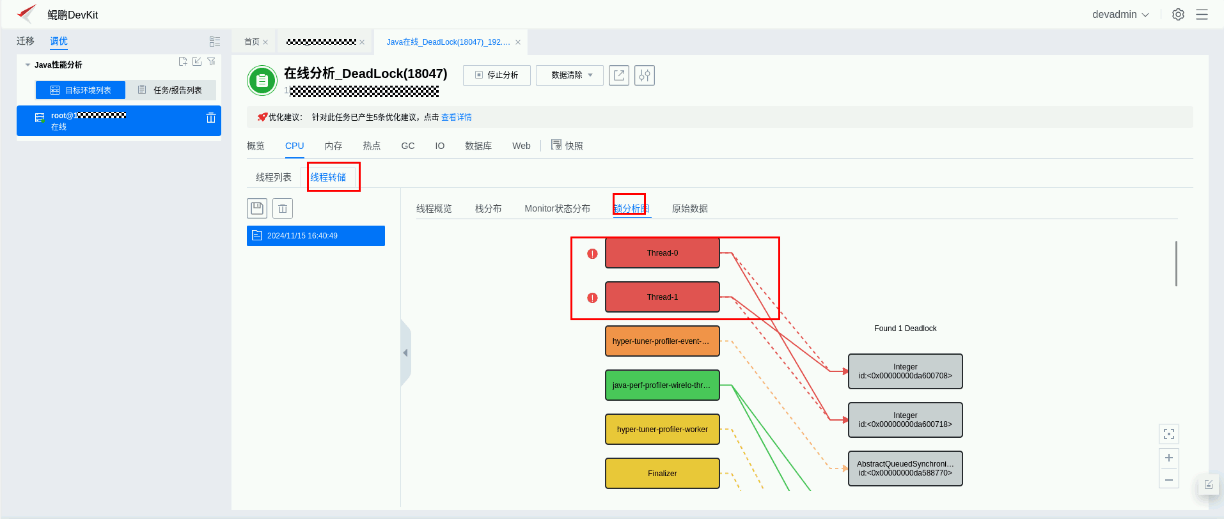Open the 快照 snapshot tab

click(x=567, y=145)
